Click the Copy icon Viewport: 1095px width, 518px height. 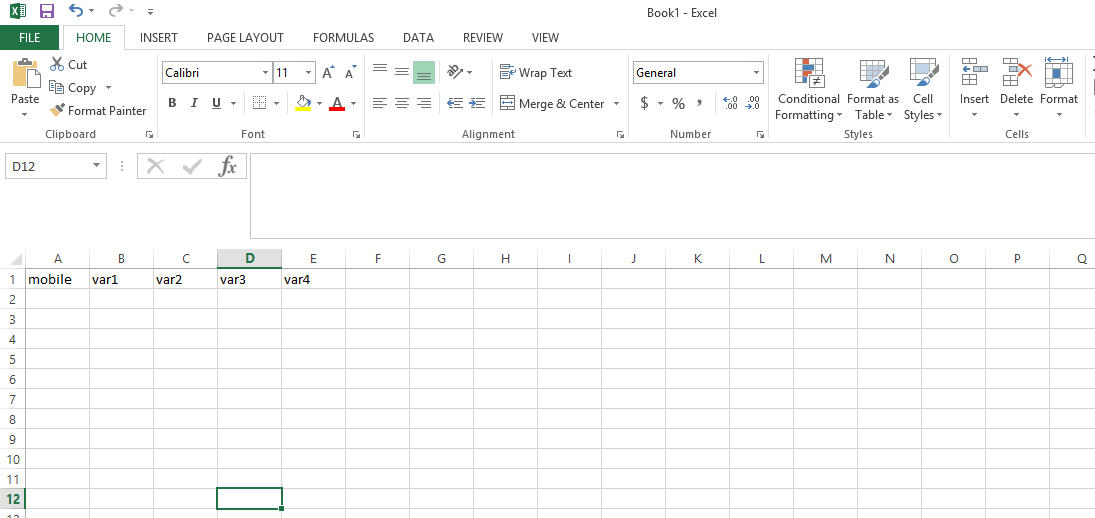pos(57,88)
